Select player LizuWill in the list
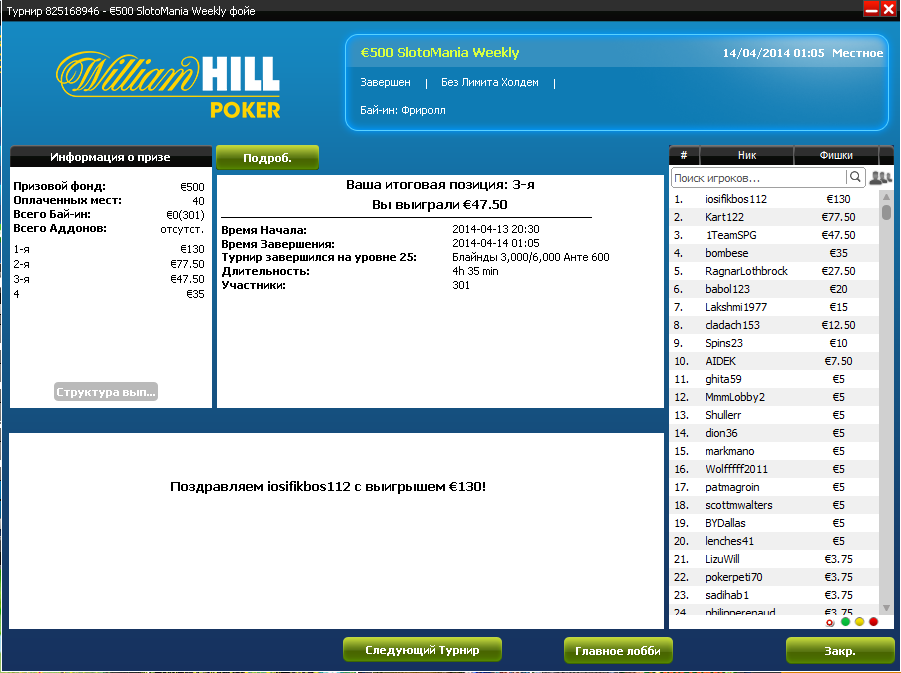The width and height of the screenshot is (901, 673). [775, 559]
